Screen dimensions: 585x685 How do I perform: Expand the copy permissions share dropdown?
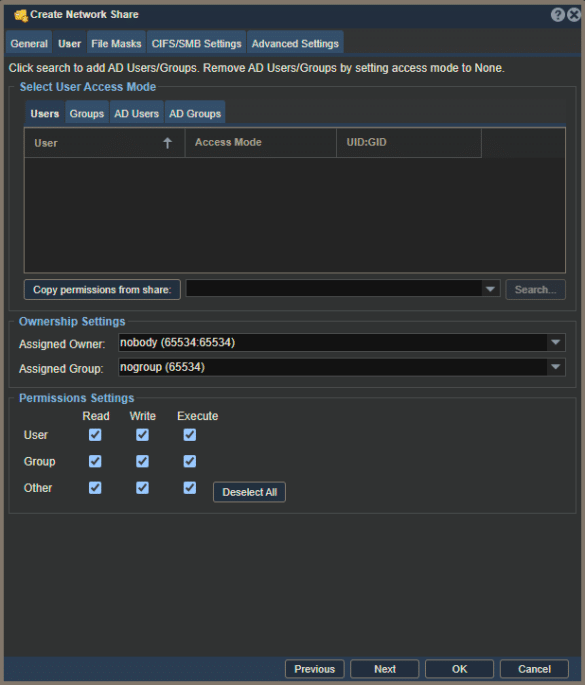tap(490, 289)
